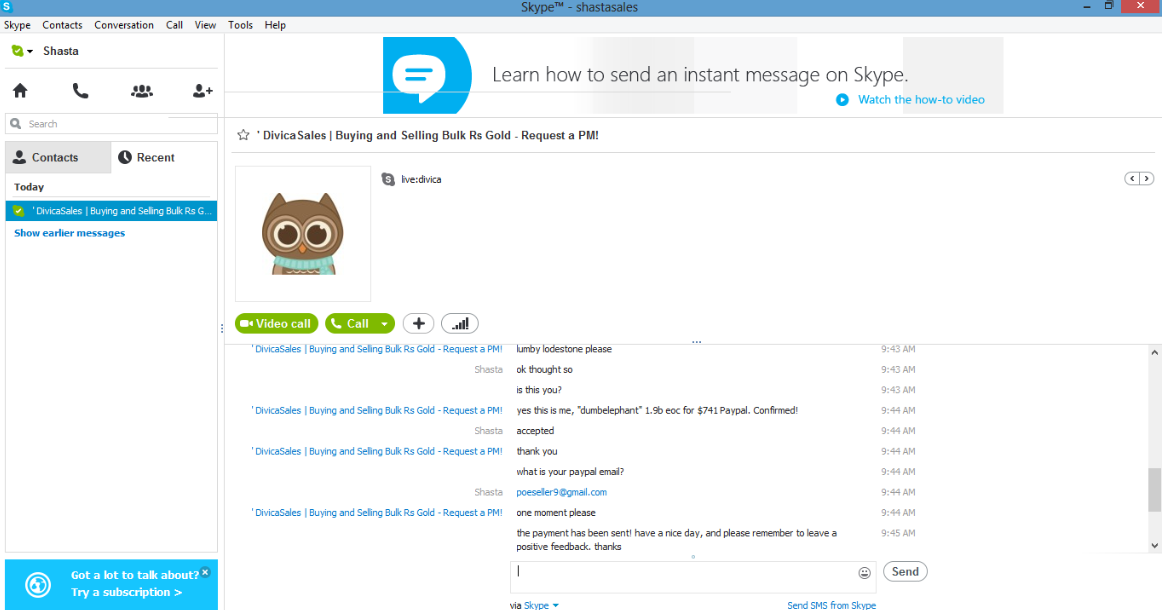Click the Add contact icon
The height and width of the screenshot is (610, 1162).
(x=202, y=91)
